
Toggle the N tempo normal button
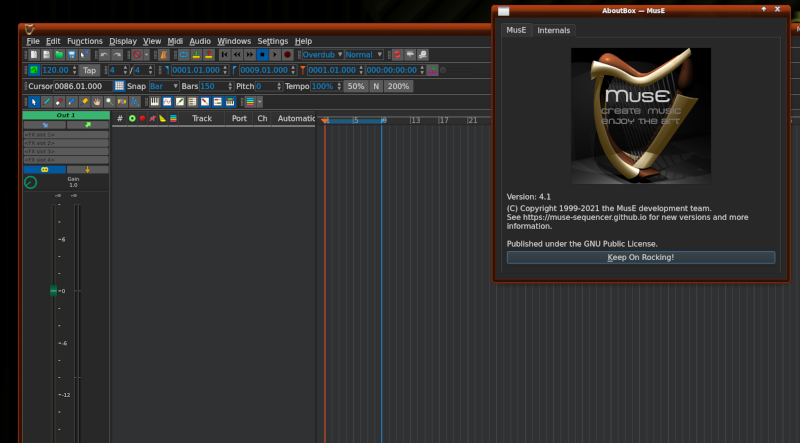tap(376, 87)
